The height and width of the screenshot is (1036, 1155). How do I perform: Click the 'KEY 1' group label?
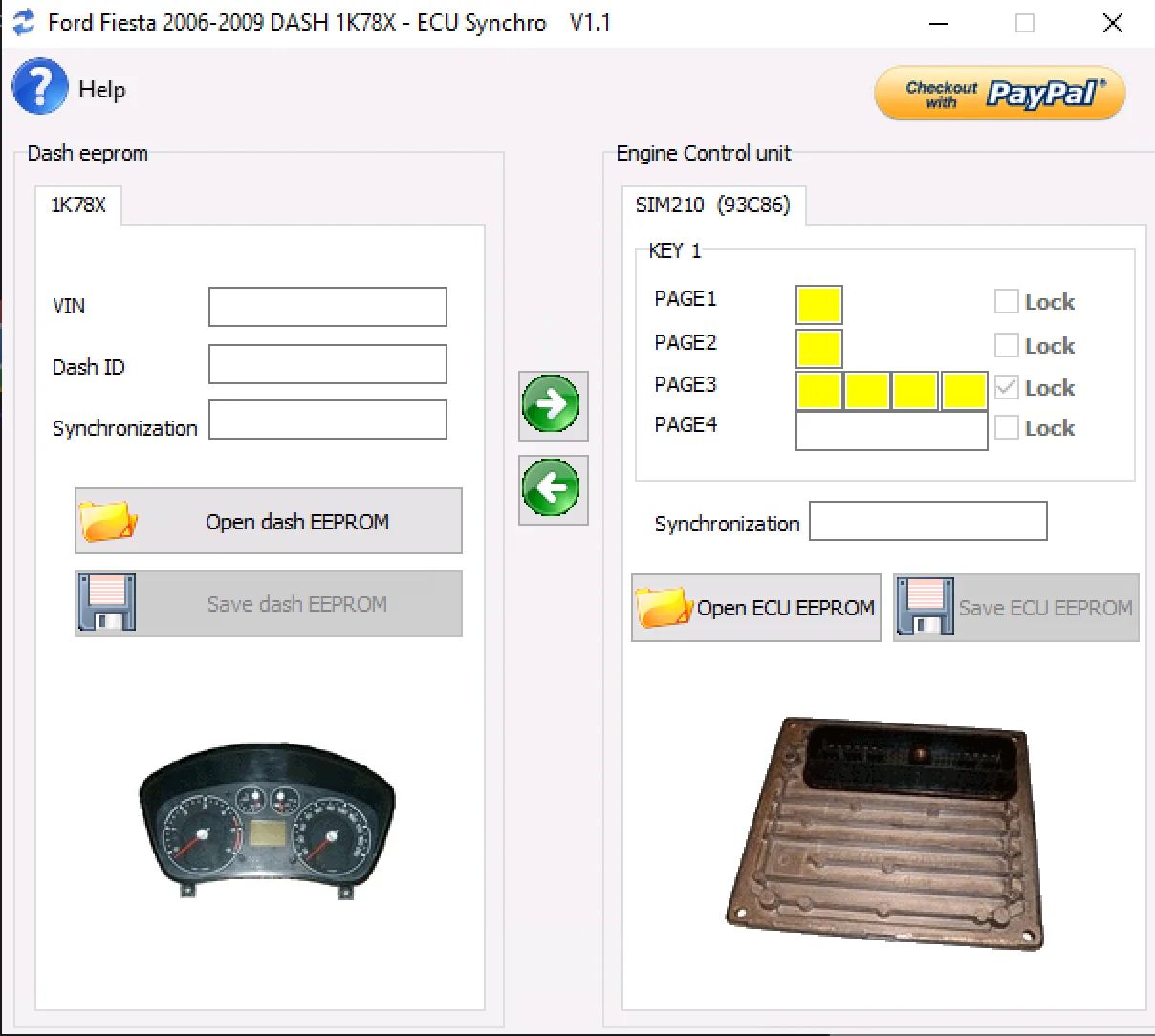pos(675,250)
